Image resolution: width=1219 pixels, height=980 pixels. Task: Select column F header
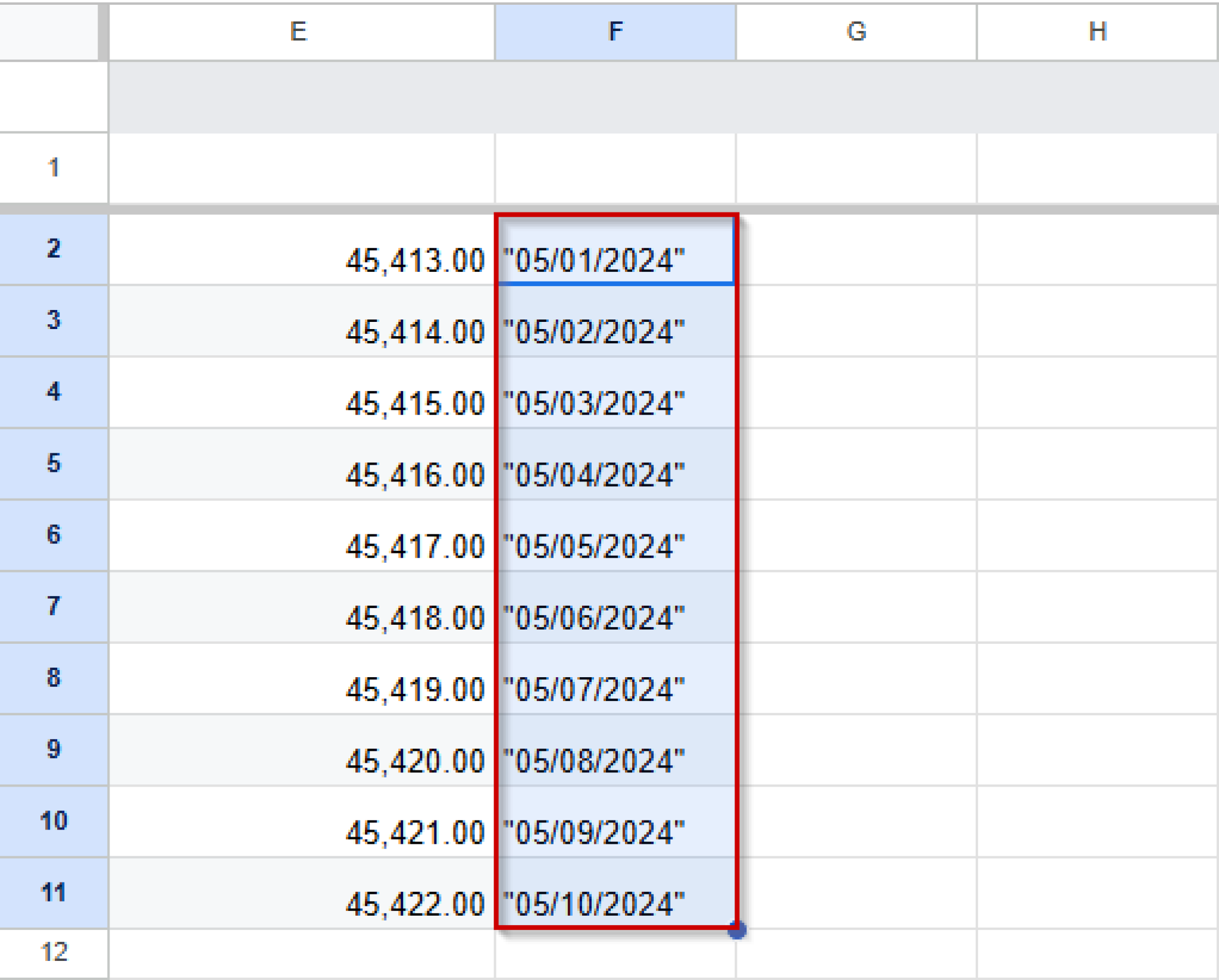point(614,33)
